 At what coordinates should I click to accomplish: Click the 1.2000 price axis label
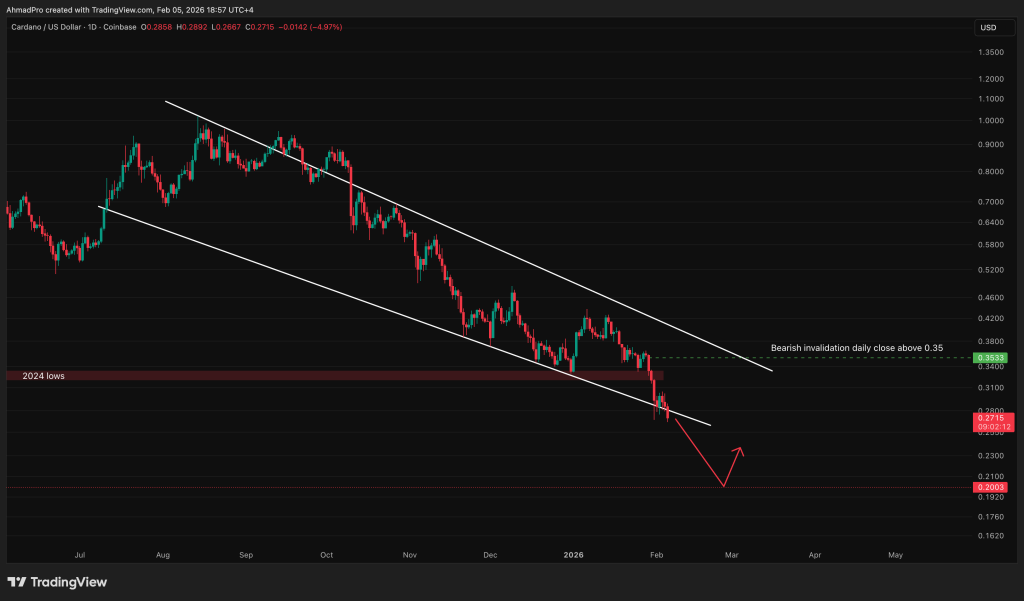pyautogui.click(x=991, y=79)
